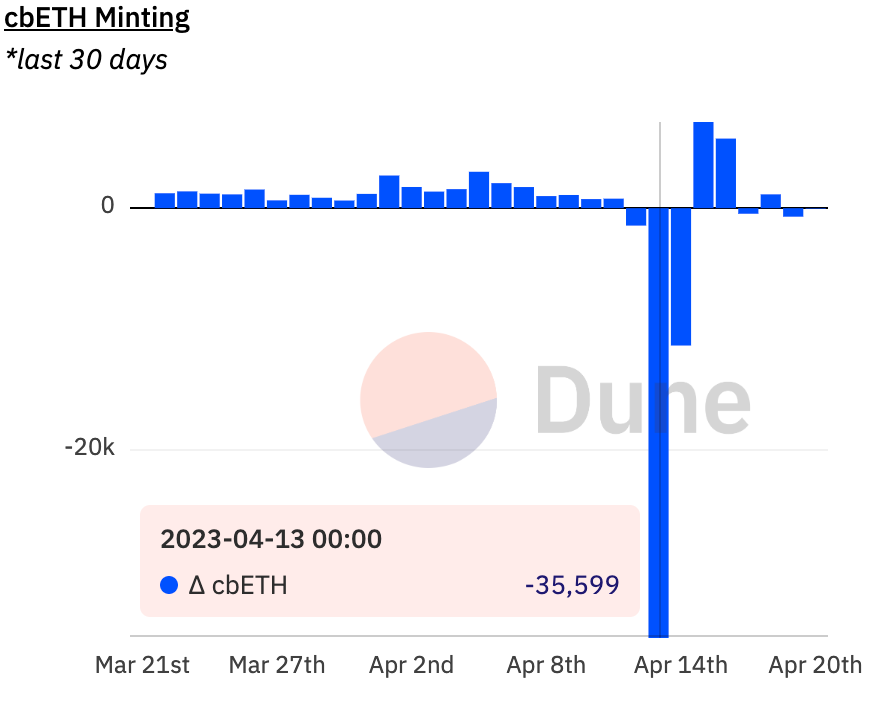Click the Apr 2nd axis label
This screenshot has width=876, height=706.
click(411, 665)
